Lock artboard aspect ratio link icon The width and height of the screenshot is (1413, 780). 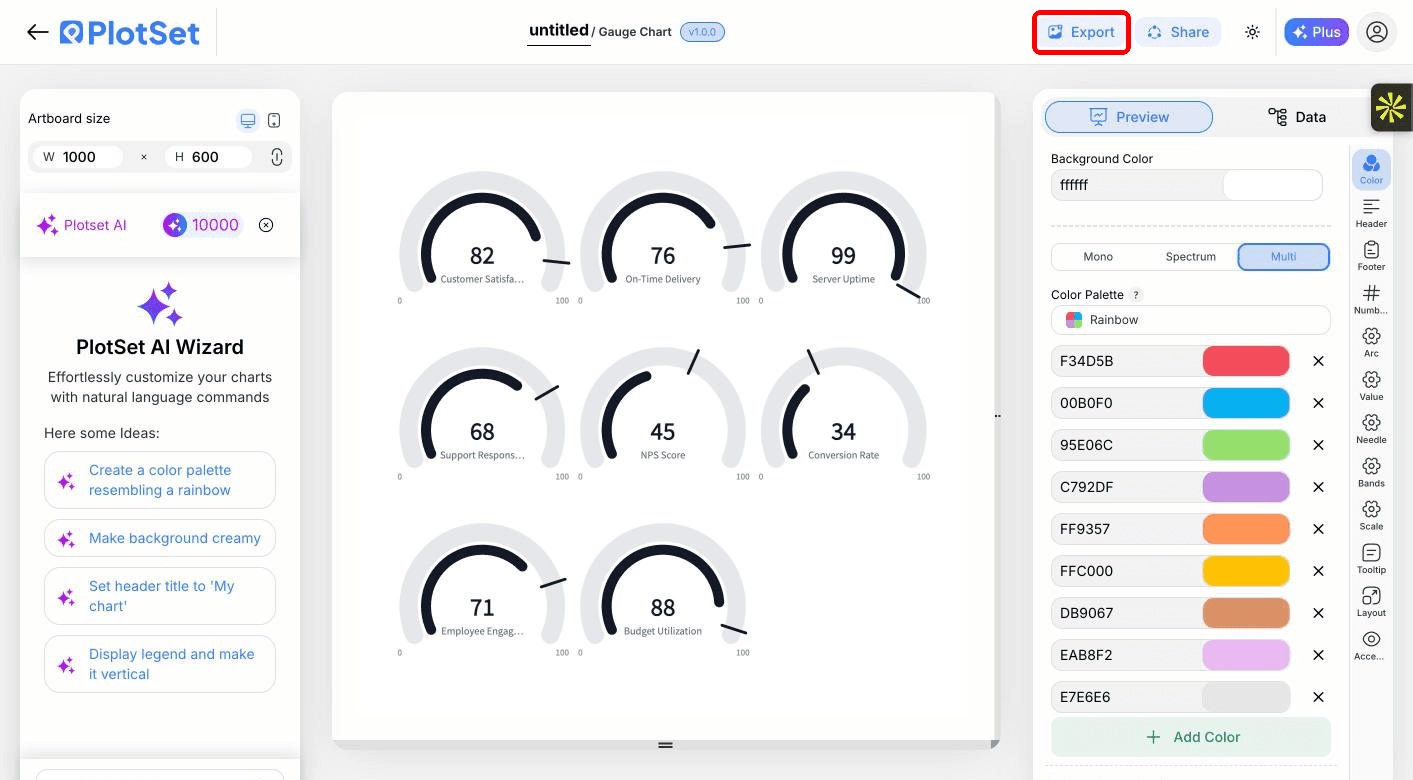(x=277, y=157)
